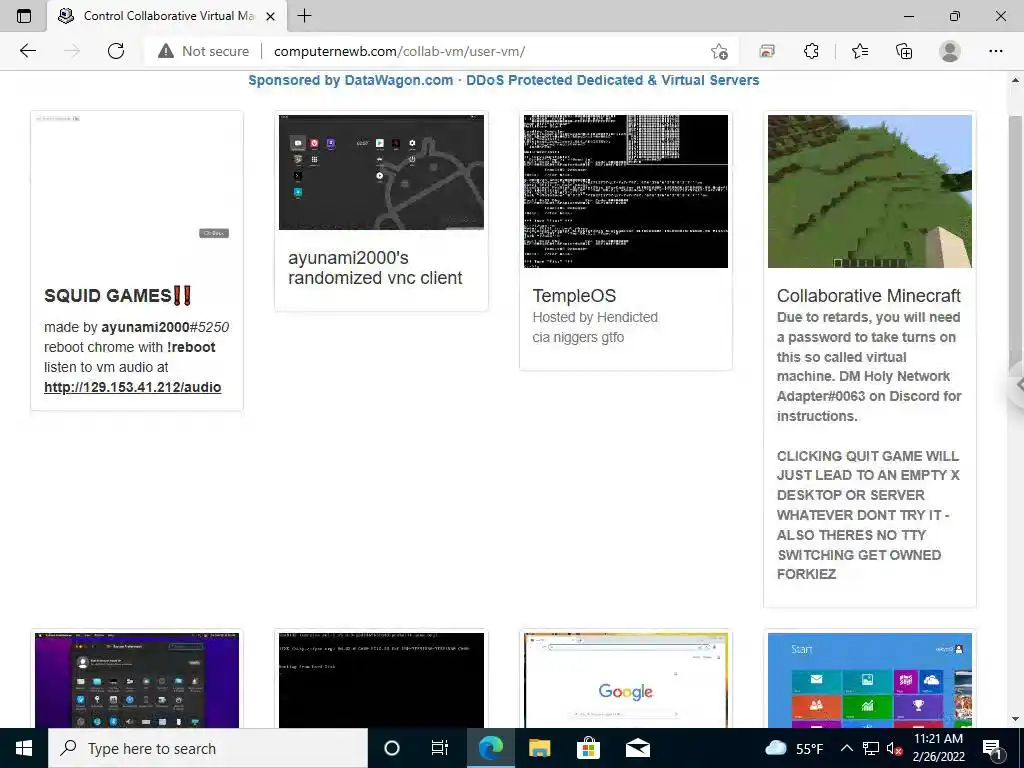
Task: Click the scrollbar up arrow
Action: (1015, 80)
